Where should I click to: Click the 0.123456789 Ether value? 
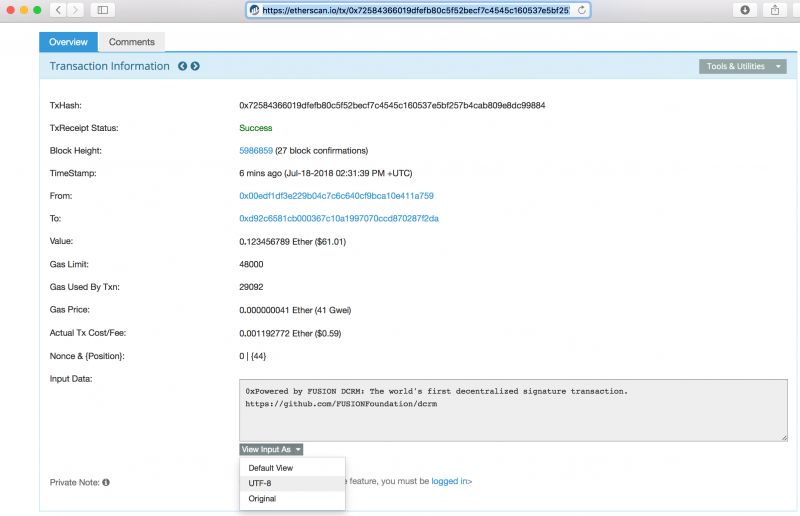(292, 241)
